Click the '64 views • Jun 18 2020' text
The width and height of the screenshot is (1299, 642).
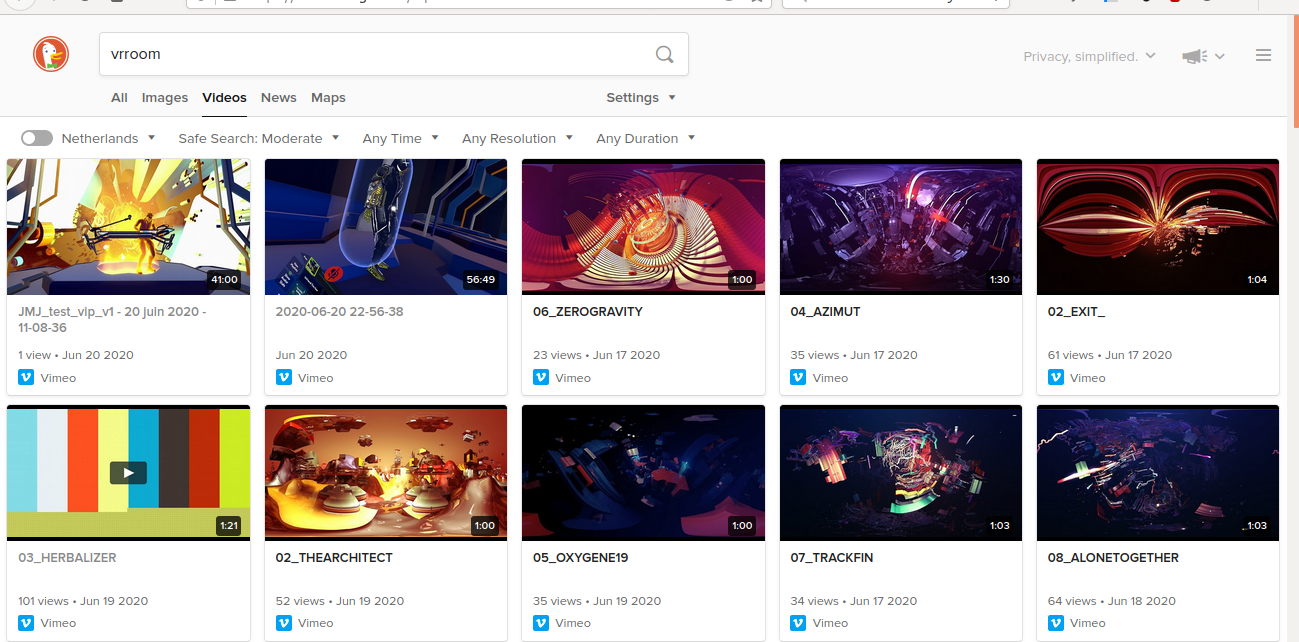(1112, 601)
